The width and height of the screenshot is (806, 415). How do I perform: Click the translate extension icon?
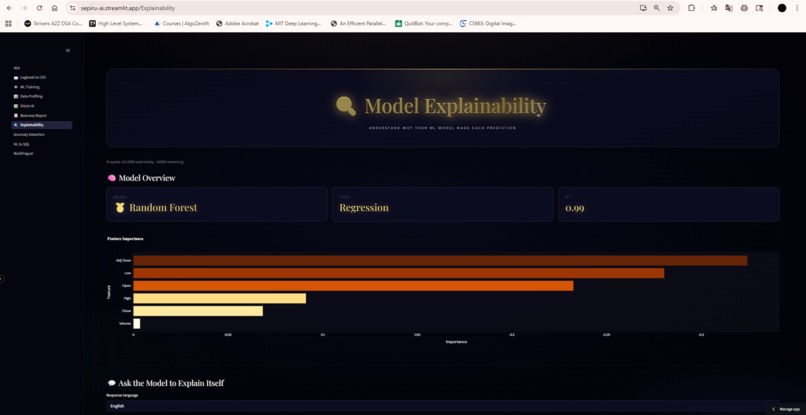[x=729, y=8]
